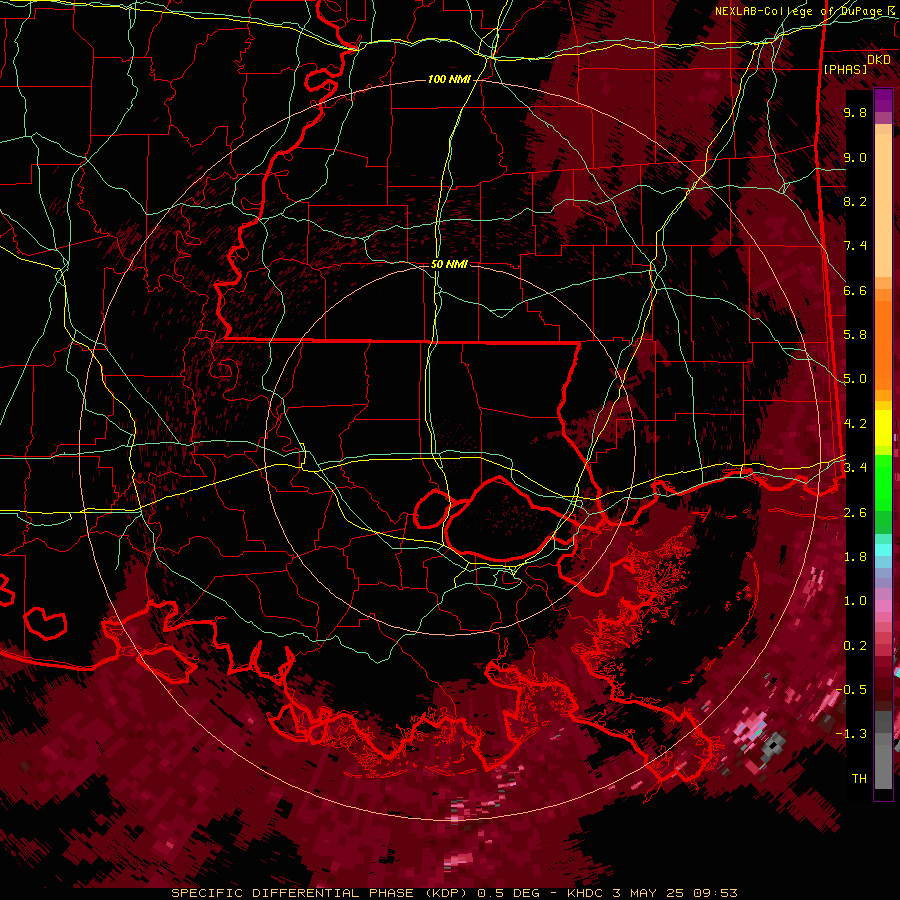Click the 1.8 value on the color scale

(855, 556)
